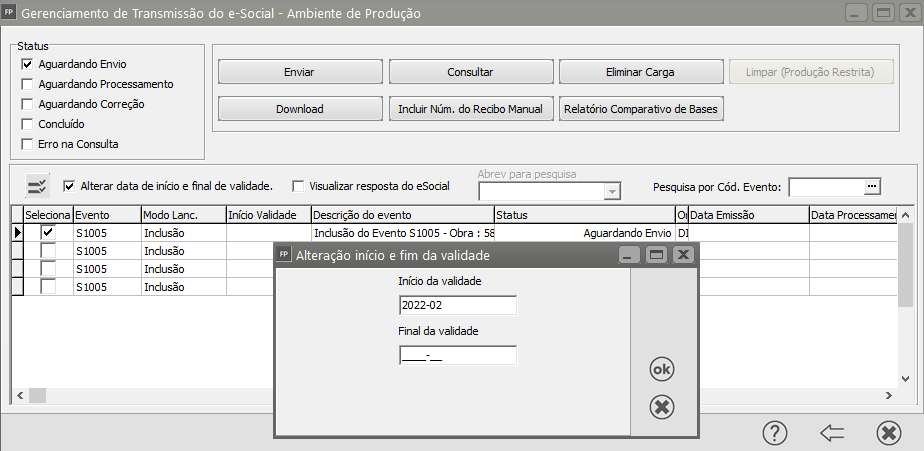Click the Status column header in grid
Screen dimensions: 924x451
(x=584, y=215)
